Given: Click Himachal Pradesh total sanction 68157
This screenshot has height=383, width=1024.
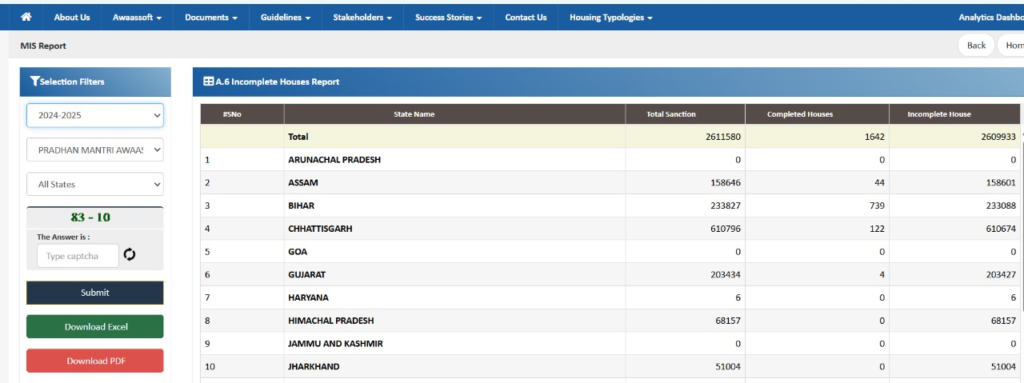Looking at the screenshot, I should tap(728, 321).
